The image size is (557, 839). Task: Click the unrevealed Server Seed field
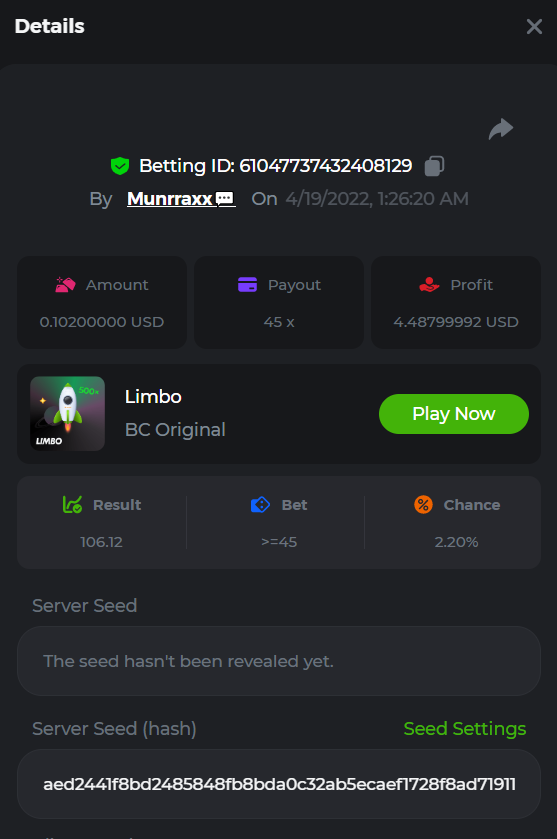pyautogui.click(x=279, y=661)
